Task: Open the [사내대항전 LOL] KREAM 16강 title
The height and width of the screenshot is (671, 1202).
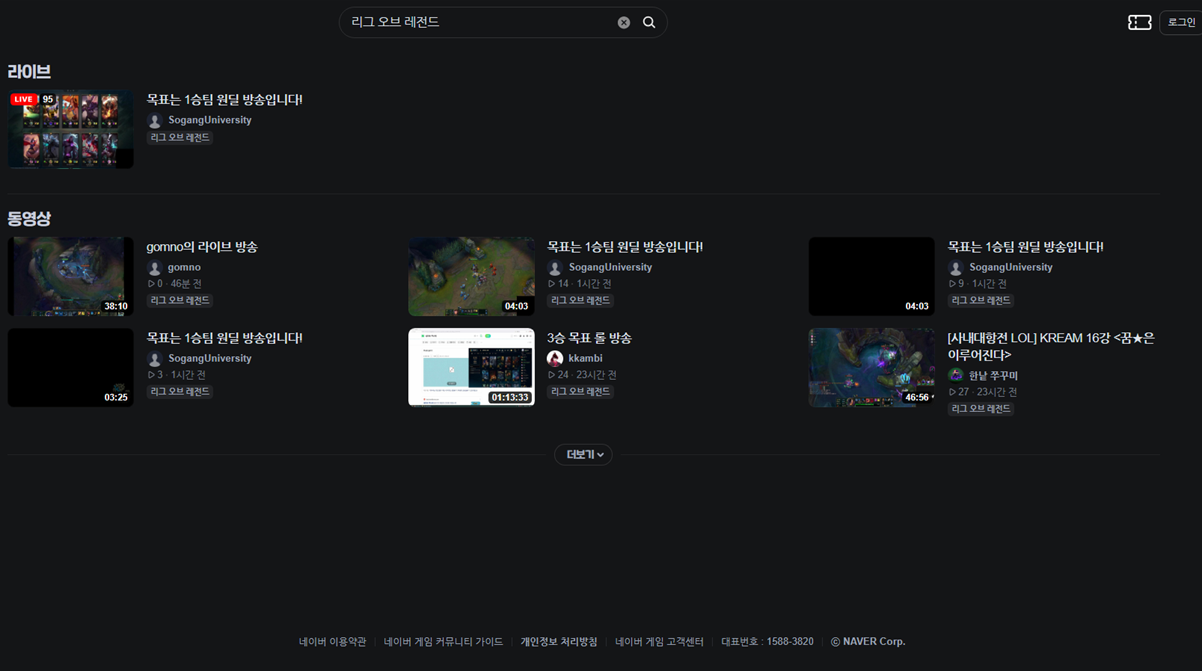Action: point(1051,346)
